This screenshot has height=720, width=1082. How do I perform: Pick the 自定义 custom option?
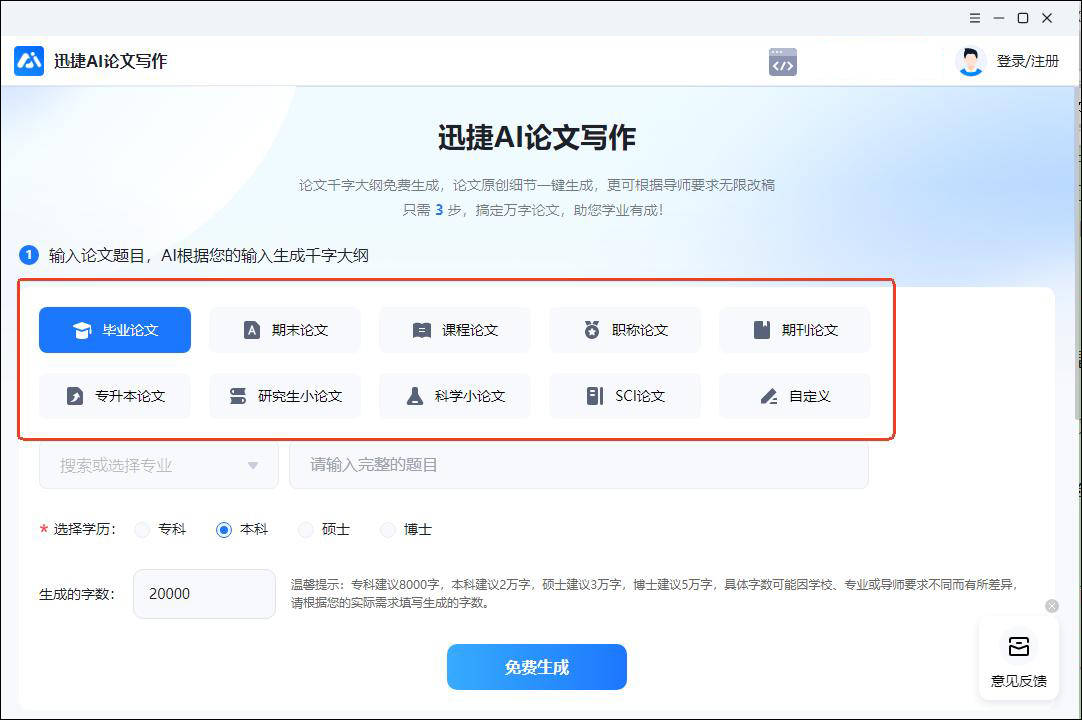coord(795,396)
